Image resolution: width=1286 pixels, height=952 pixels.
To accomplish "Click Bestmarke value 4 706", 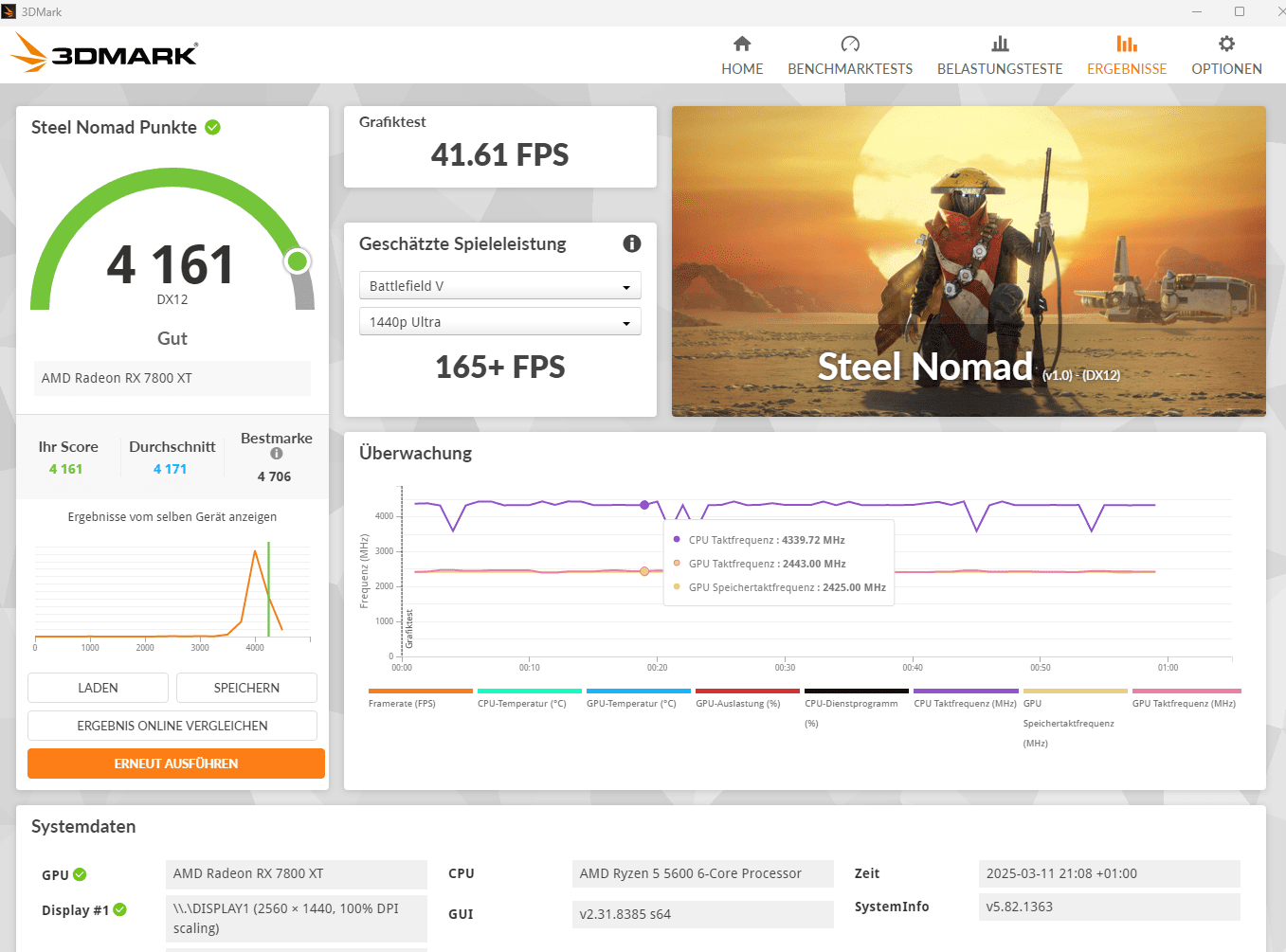I will tap(274, 476).
